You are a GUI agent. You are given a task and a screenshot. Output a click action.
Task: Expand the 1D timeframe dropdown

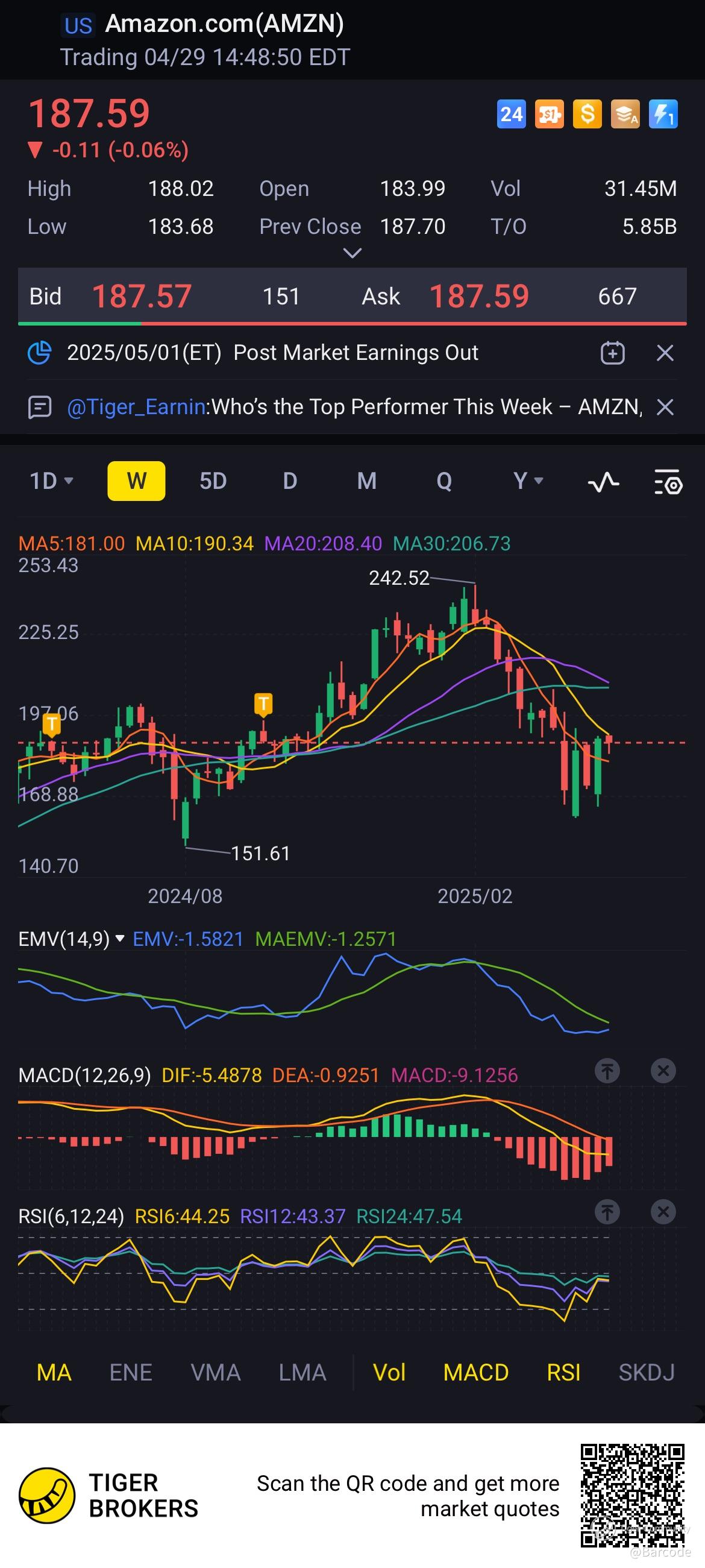(52, 481)
